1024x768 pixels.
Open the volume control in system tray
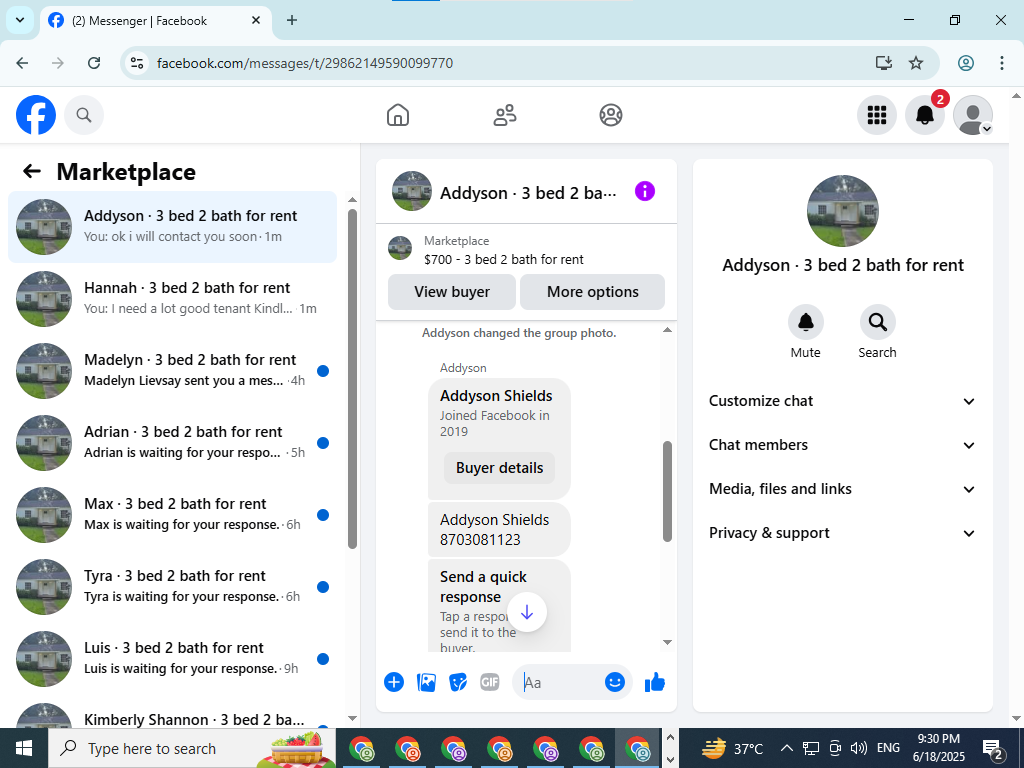[859, 748]
